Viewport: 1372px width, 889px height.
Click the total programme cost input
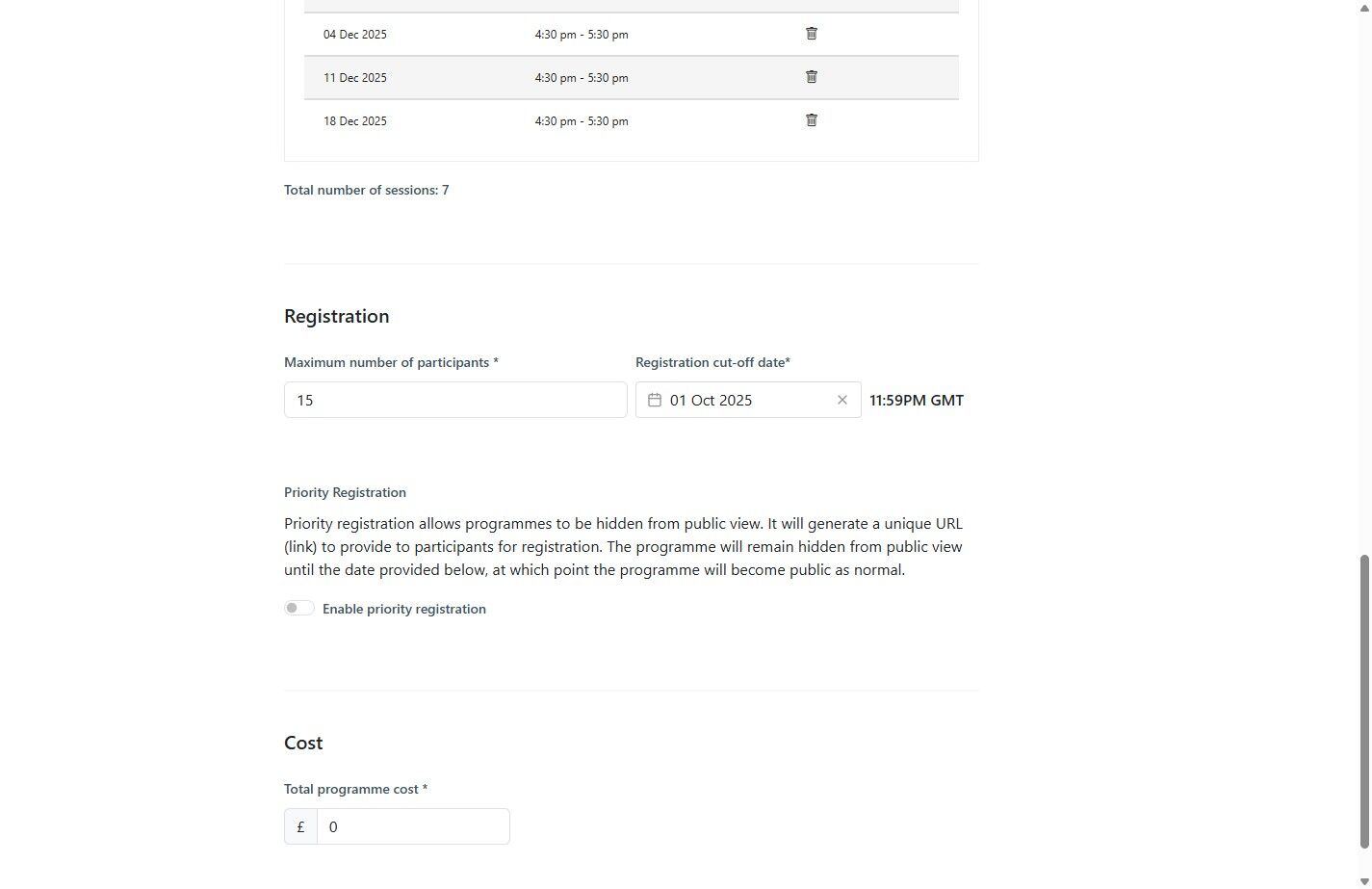413,826
